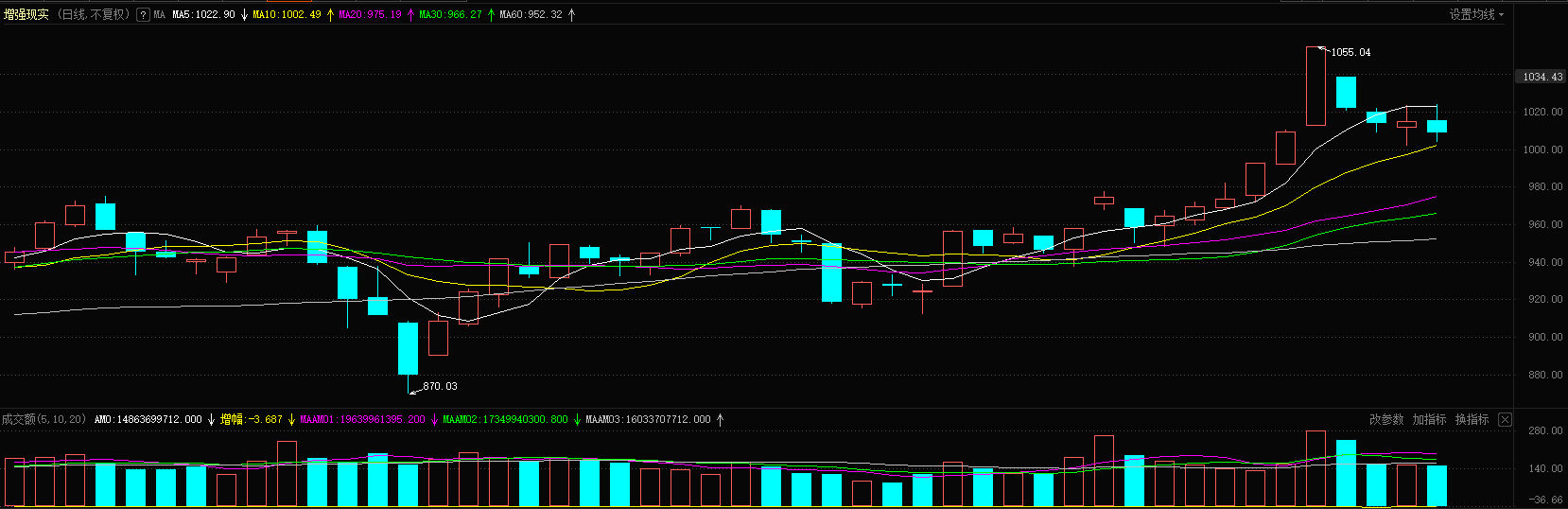Select the green MA30 moving average label
Screen dimensions: 1568x509
tap(450, 15)
